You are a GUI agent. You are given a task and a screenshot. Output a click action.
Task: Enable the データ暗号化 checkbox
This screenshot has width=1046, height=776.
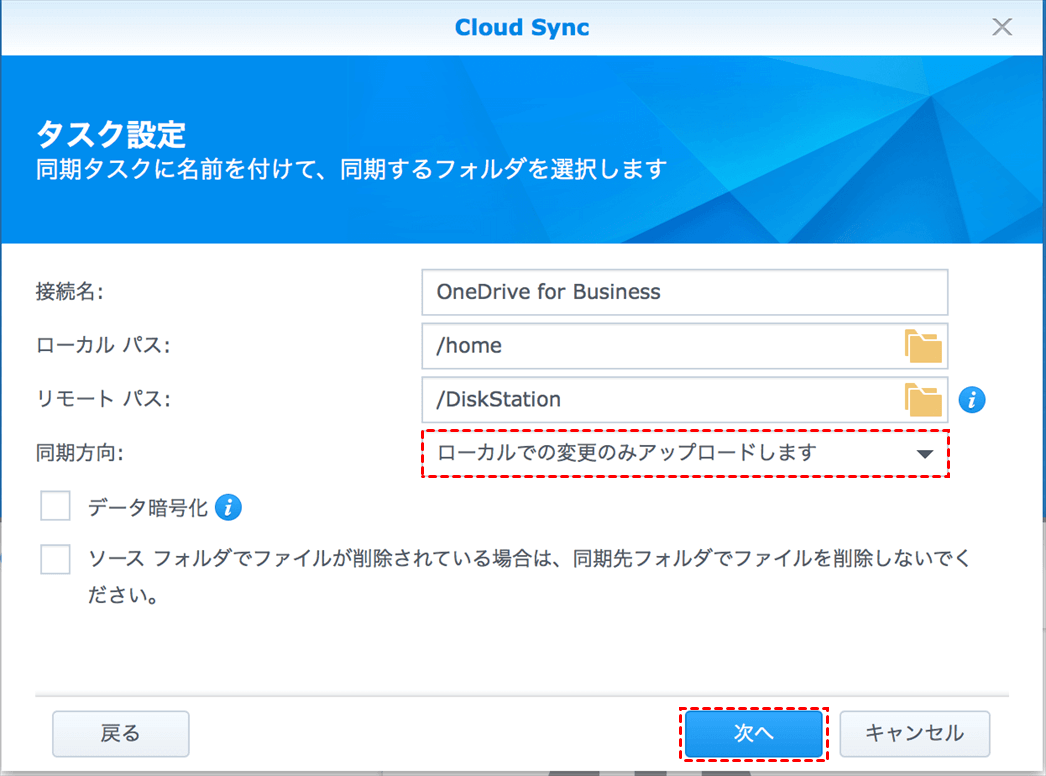[56, 506]
